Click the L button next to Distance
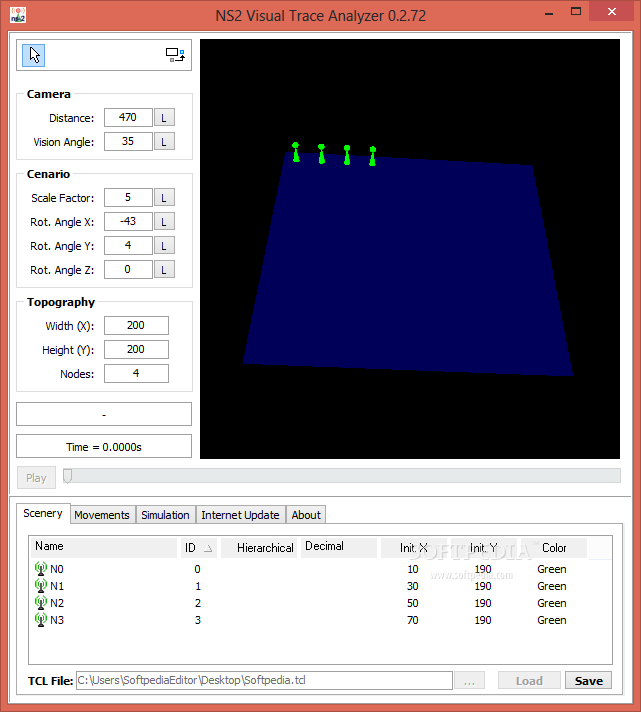 164,118
